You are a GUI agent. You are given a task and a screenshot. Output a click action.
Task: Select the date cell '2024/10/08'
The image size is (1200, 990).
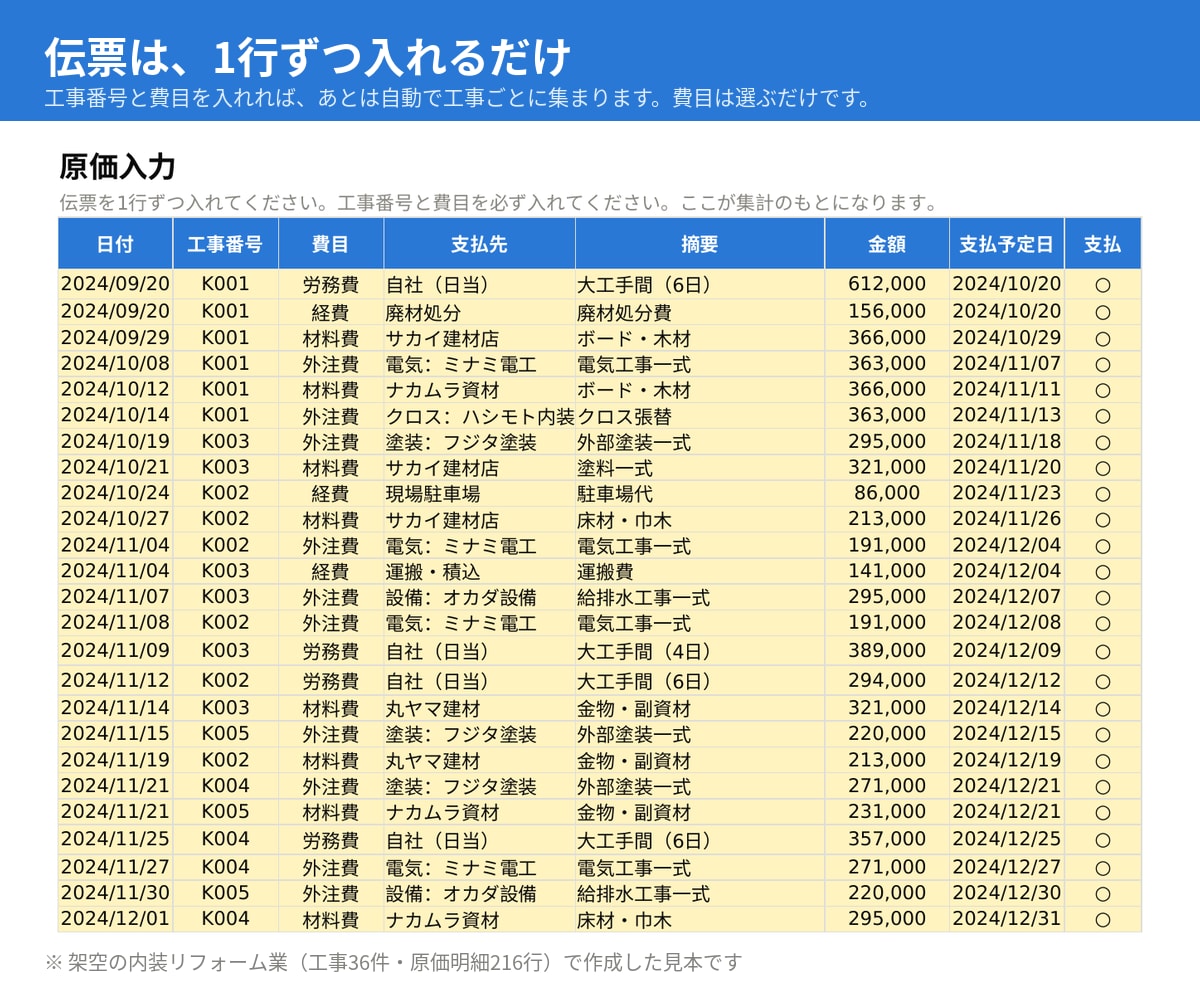[115, 363]
